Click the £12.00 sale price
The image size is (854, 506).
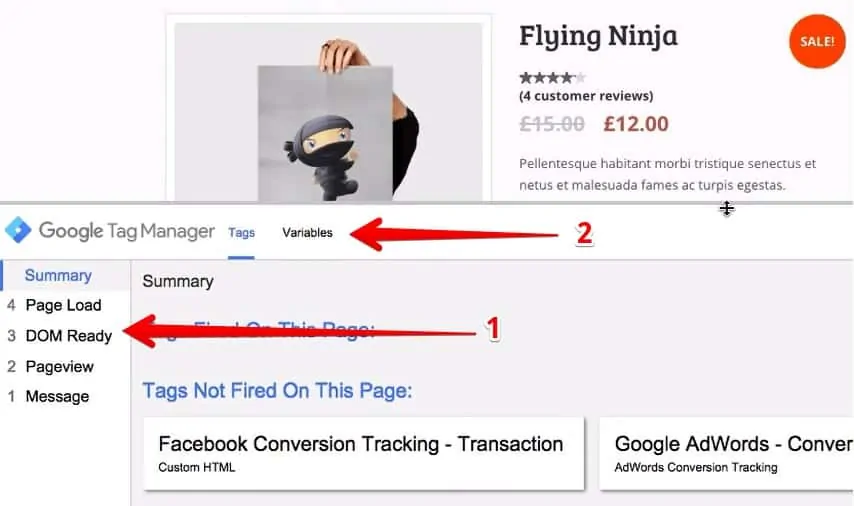(636, 124)
